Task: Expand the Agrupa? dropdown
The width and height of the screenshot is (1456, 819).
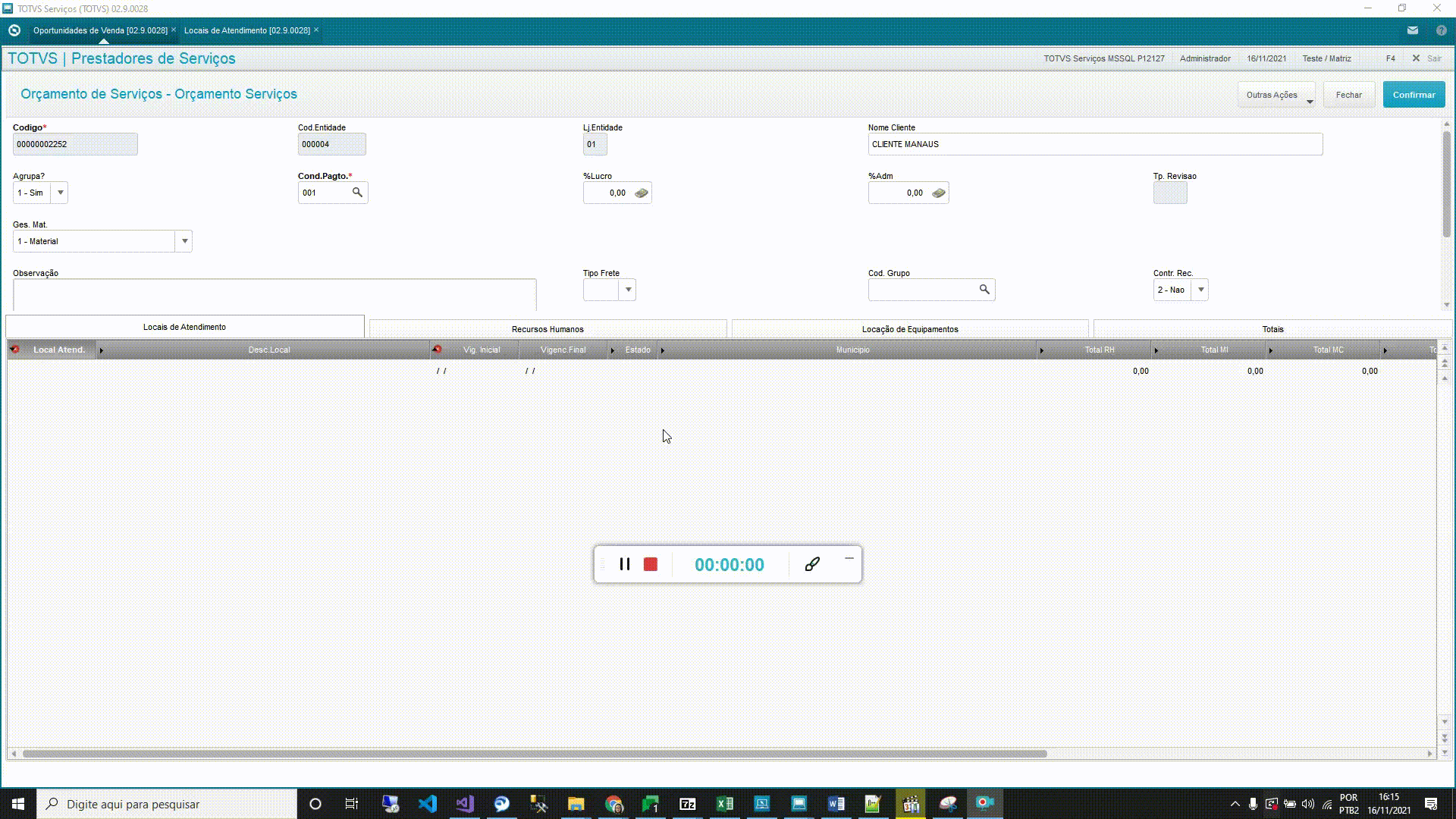Action: pyautogui.click(x=60, y=193)
